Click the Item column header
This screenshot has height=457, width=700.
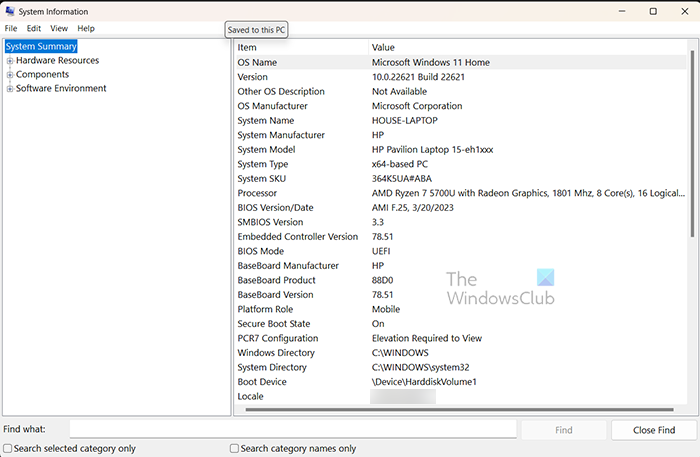click(x=301, y=47)
